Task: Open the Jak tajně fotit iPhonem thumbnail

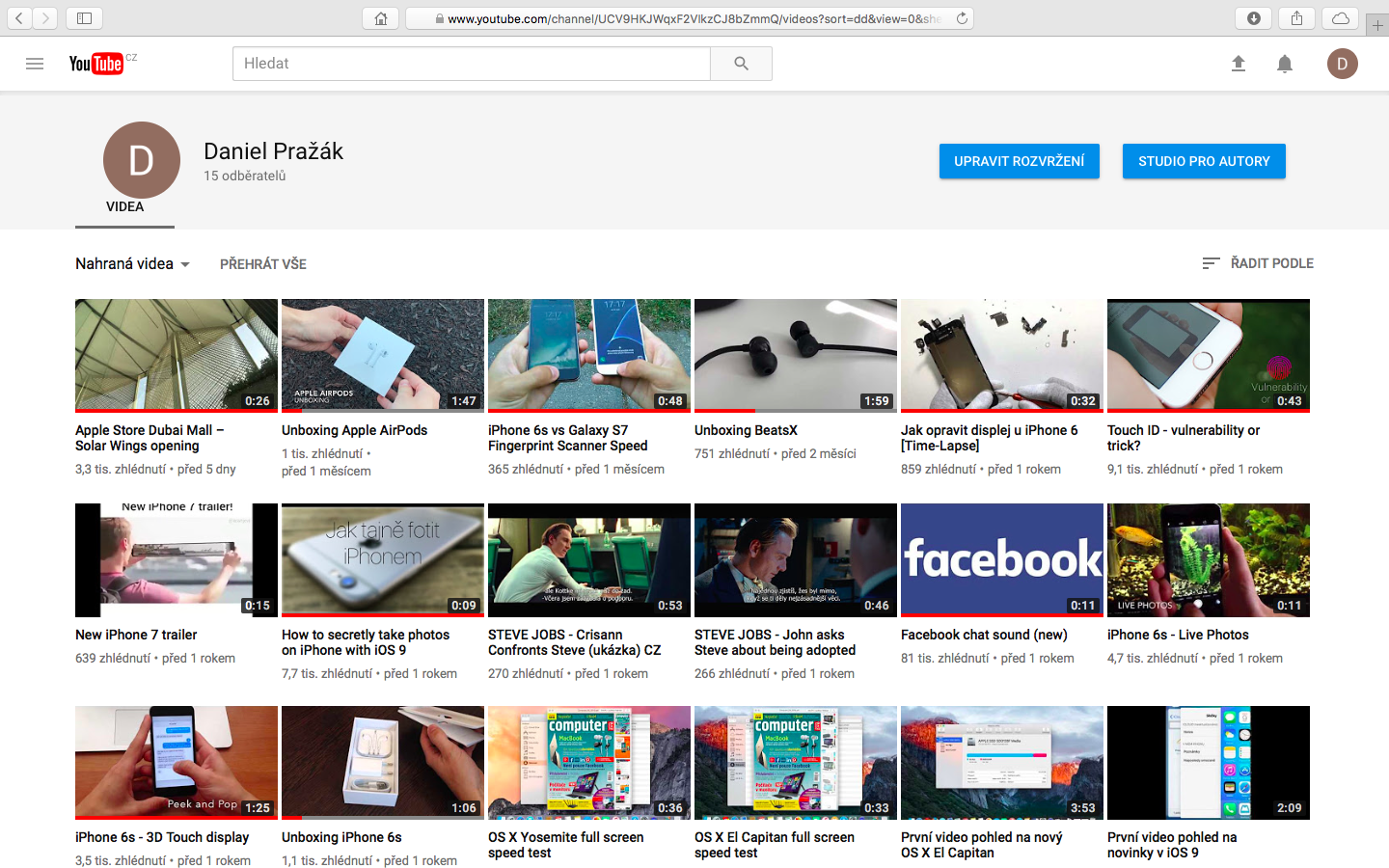Action: (x=383, y=560)
